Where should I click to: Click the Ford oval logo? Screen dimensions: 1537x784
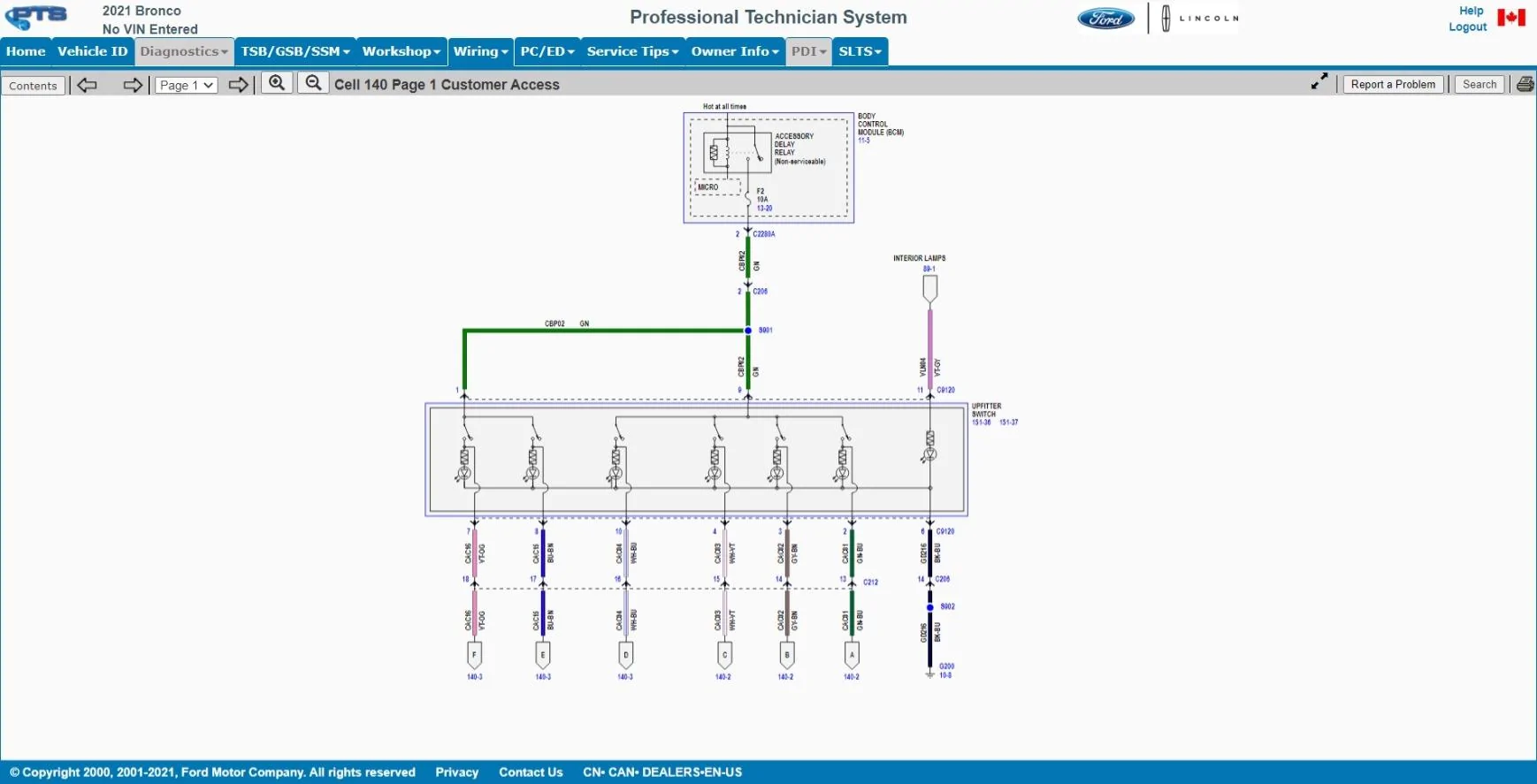tap(1105, 18)
